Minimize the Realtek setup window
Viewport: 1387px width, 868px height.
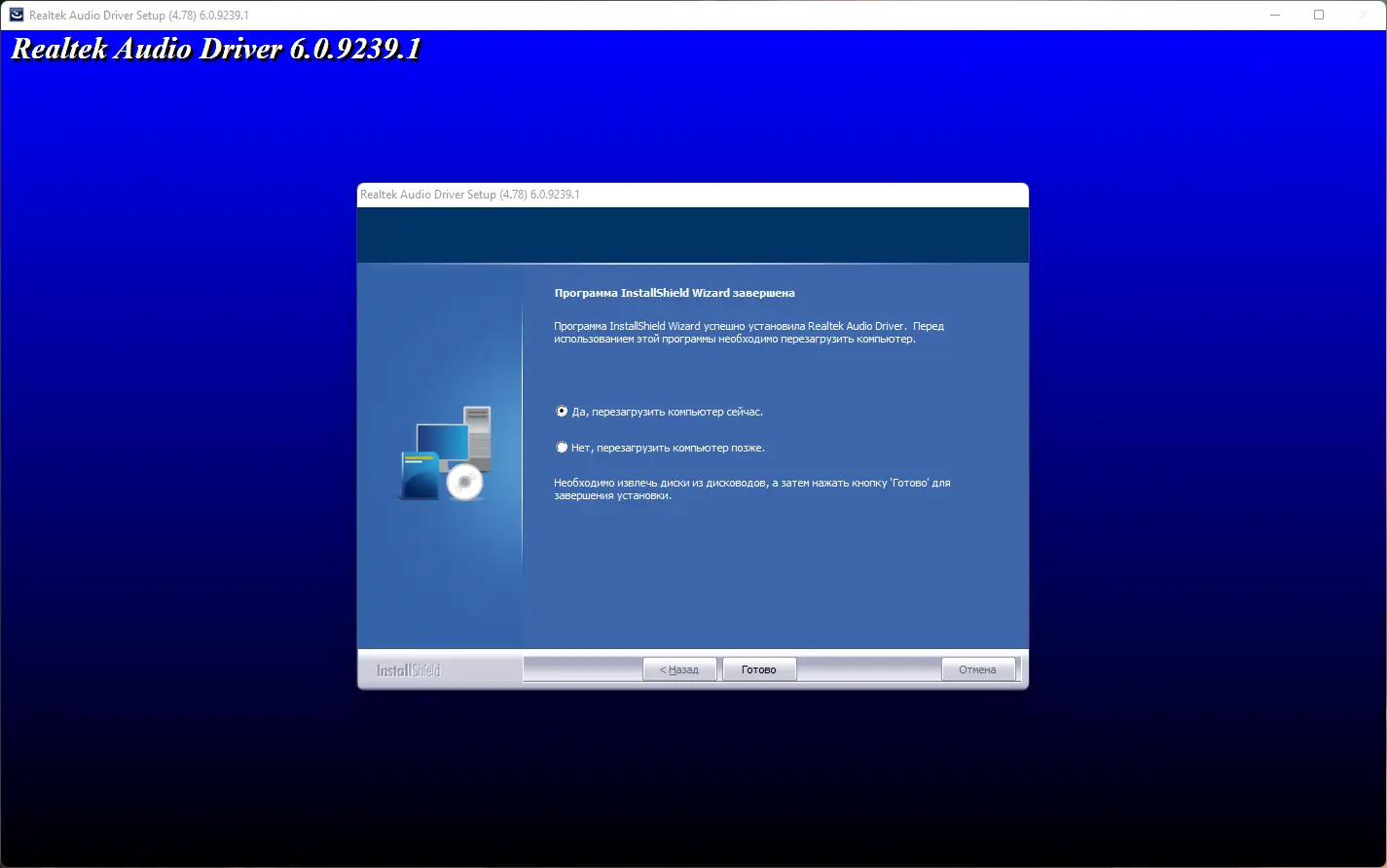[1275, 16]
